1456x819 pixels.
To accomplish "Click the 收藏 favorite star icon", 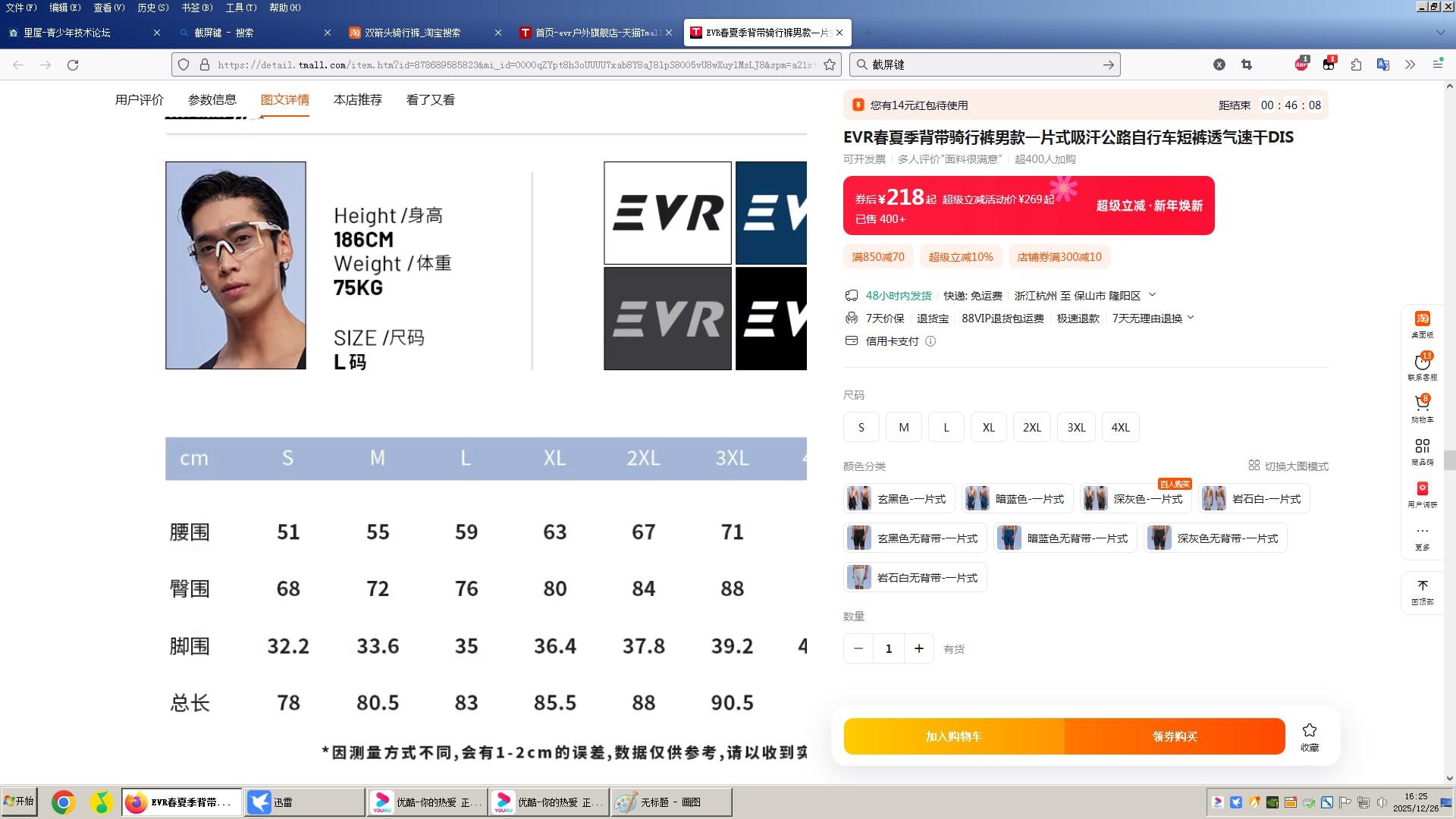I will [x=1309, y=731].
